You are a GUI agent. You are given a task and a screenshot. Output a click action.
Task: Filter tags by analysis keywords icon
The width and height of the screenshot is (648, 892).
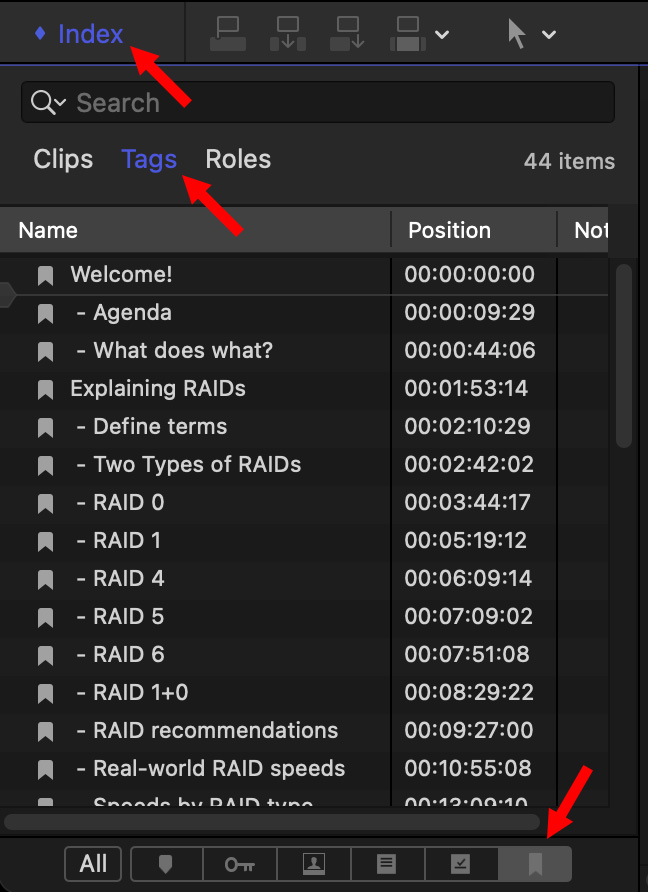point(313,864)
